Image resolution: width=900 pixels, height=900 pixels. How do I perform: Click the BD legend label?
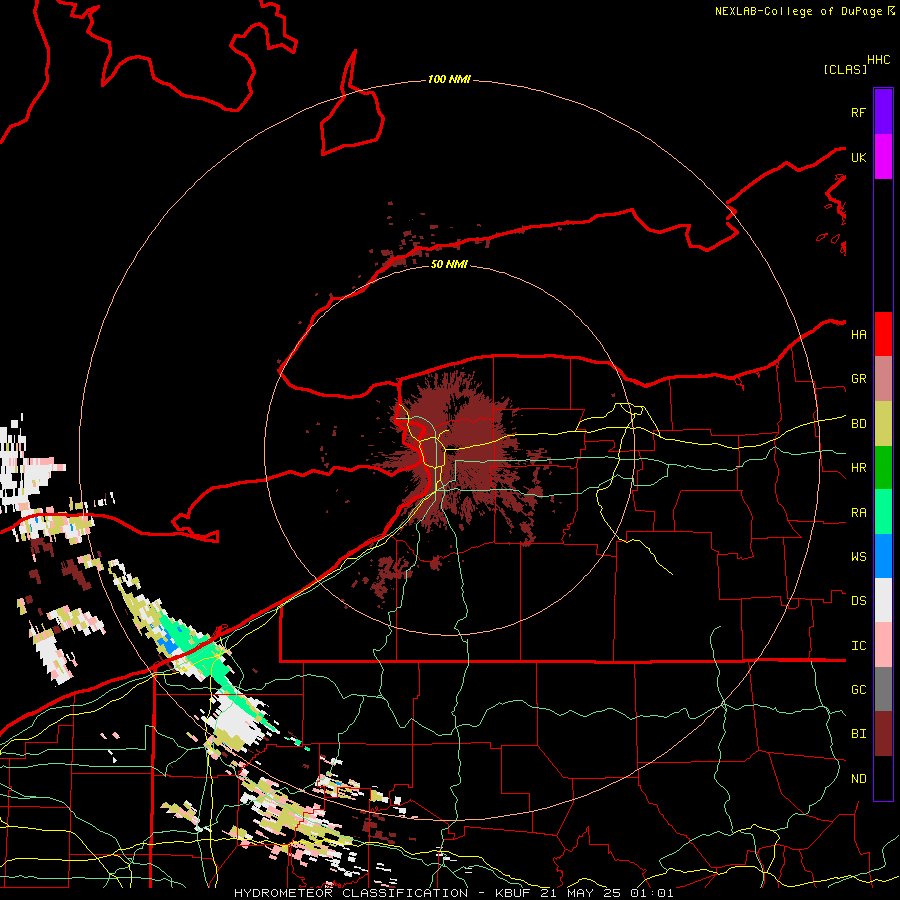pos(858,424)
